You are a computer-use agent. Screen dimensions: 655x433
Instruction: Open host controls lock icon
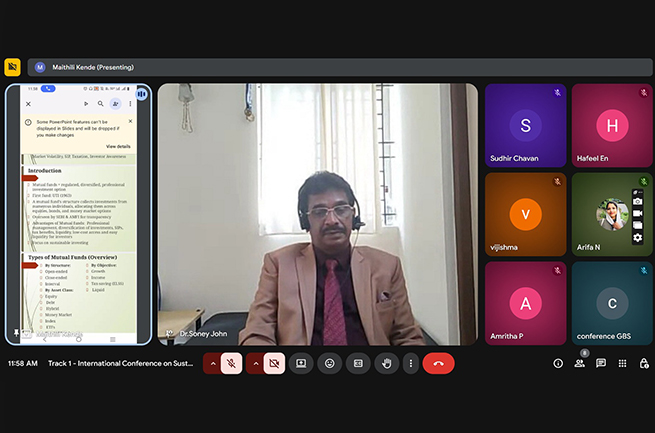[x=642, y=364]
